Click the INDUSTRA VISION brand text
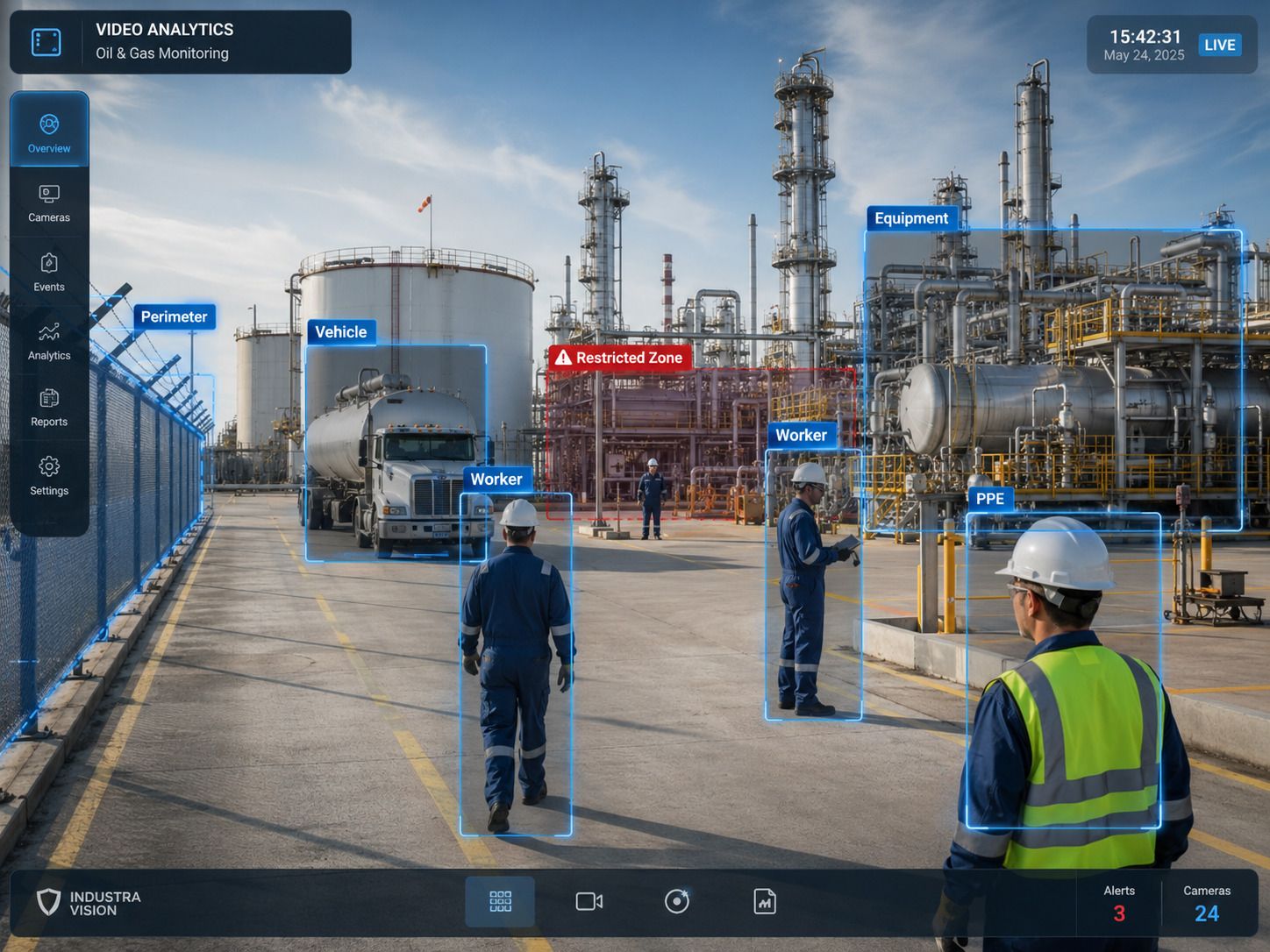This screenshot has width=1270, height=952. pyautogui.click(x=105, y=904)
